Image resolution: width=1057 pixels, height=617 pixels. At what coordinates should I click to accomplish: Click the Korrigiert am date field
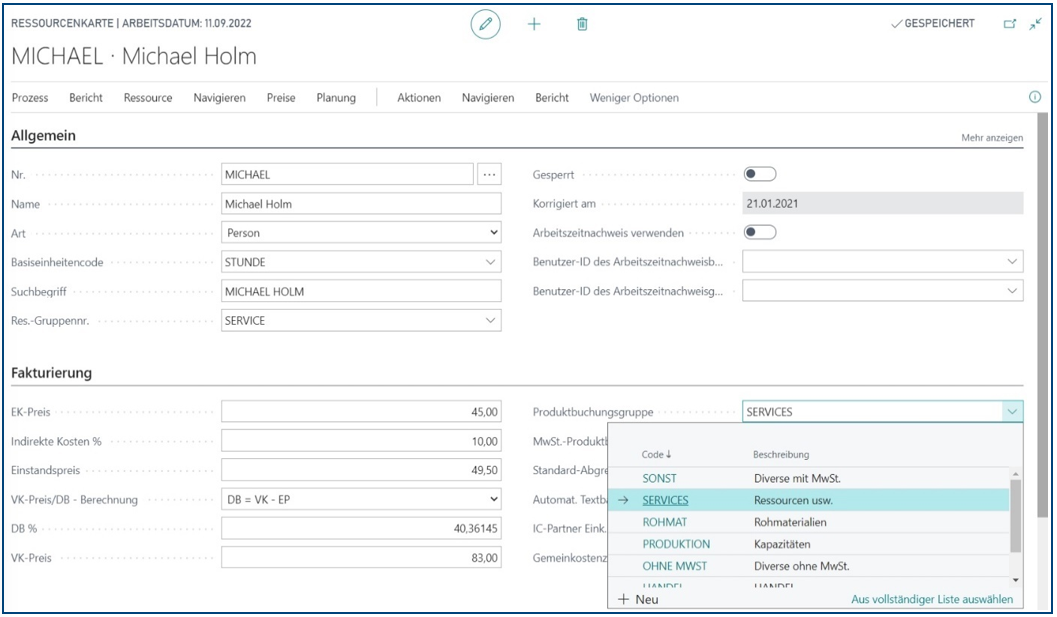pos(883,204)
